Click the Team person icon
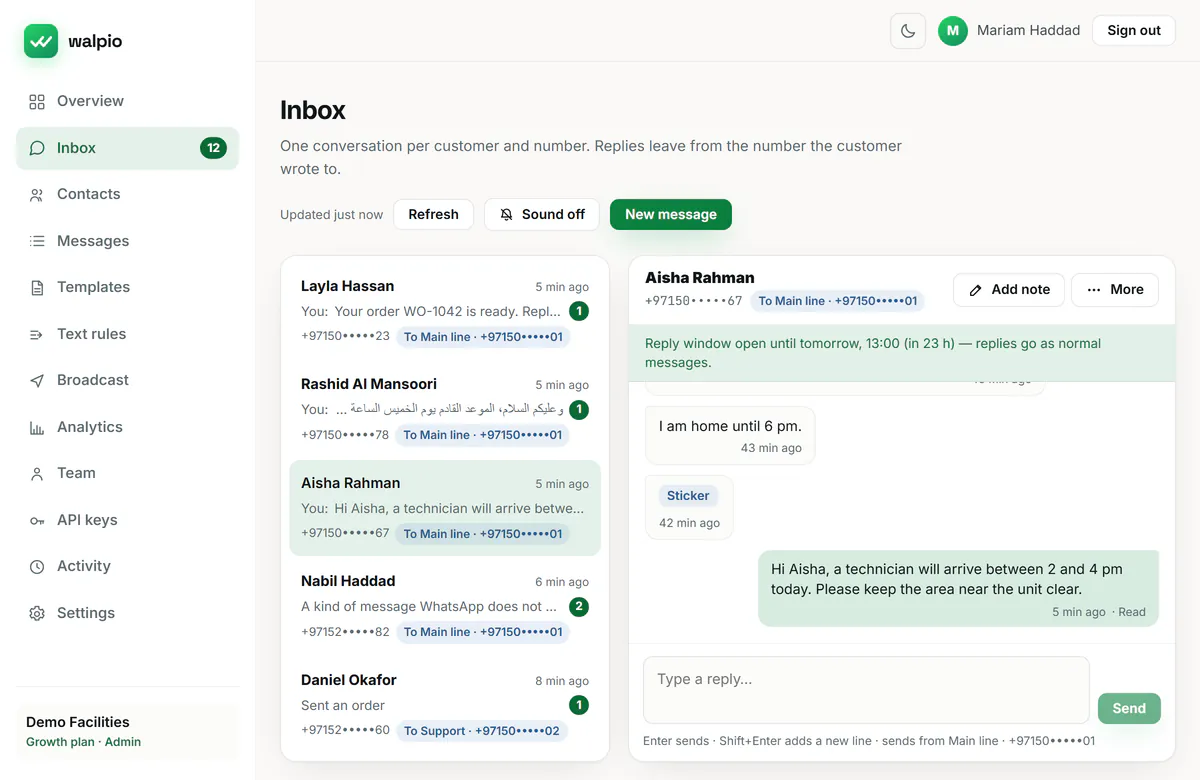1200x780 pixels. [x=37, y=474]
